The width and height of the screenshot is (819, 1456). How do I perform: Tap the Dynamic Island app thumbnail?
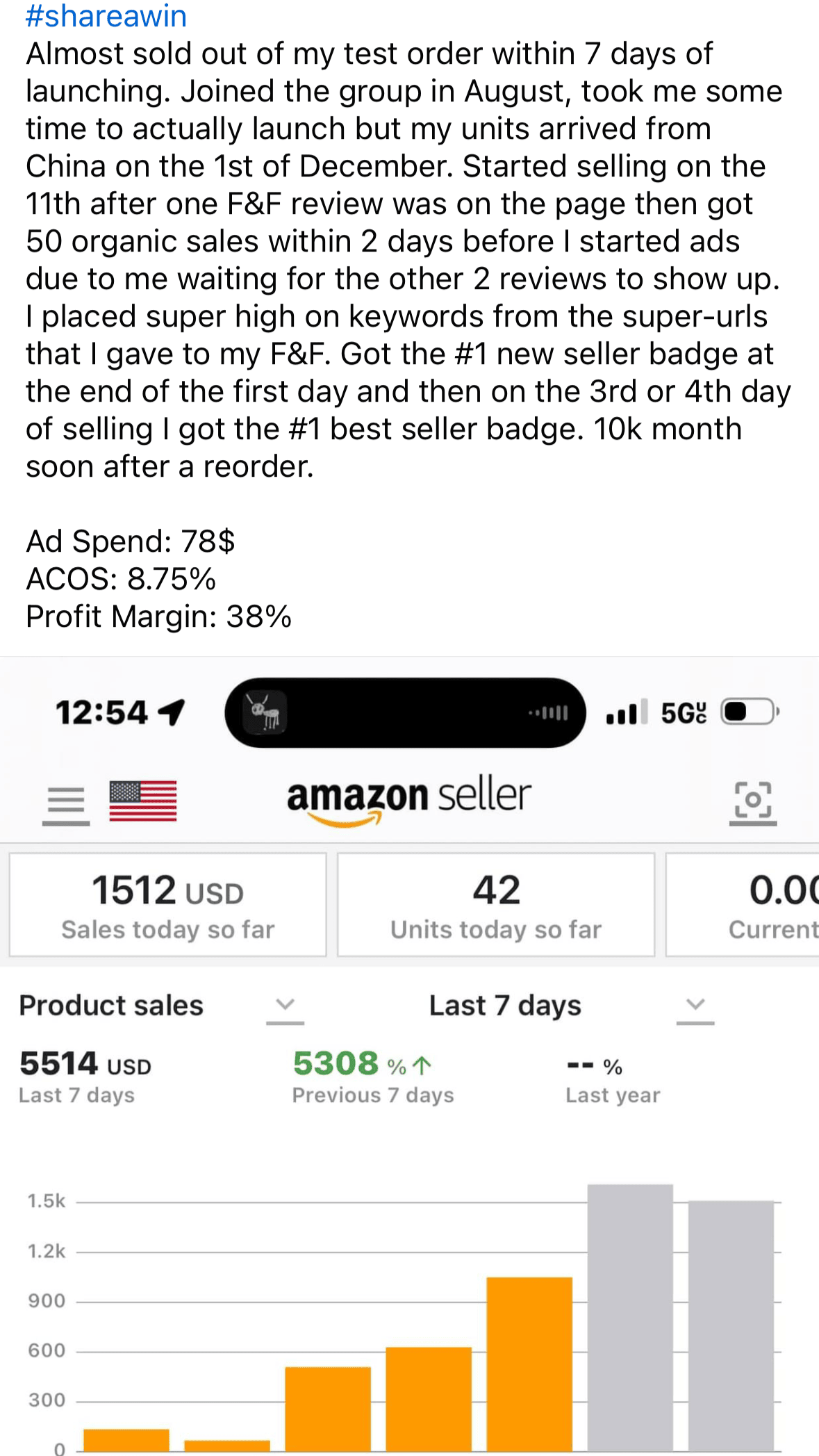pyautogui.click(x=265, y=712)
